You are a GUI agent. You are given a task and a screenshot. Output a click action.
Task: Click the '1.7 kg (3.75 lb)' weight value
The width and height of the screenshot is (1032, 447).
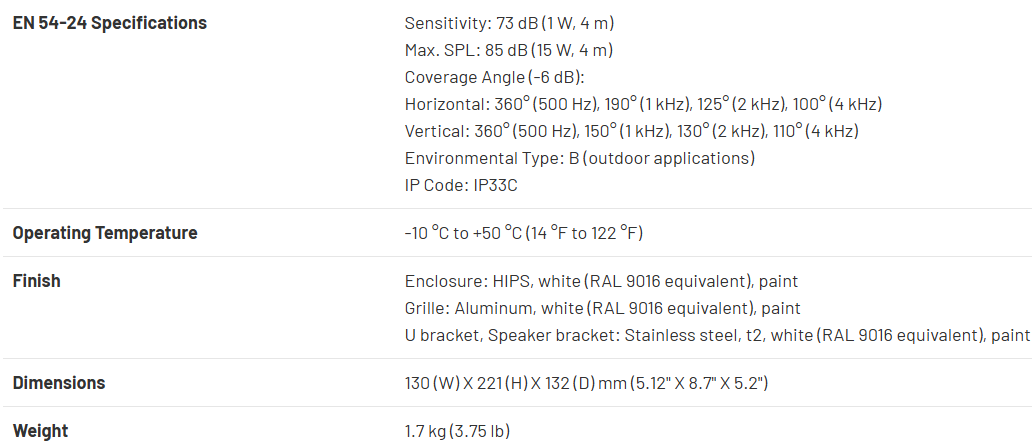tap(458, 431)
